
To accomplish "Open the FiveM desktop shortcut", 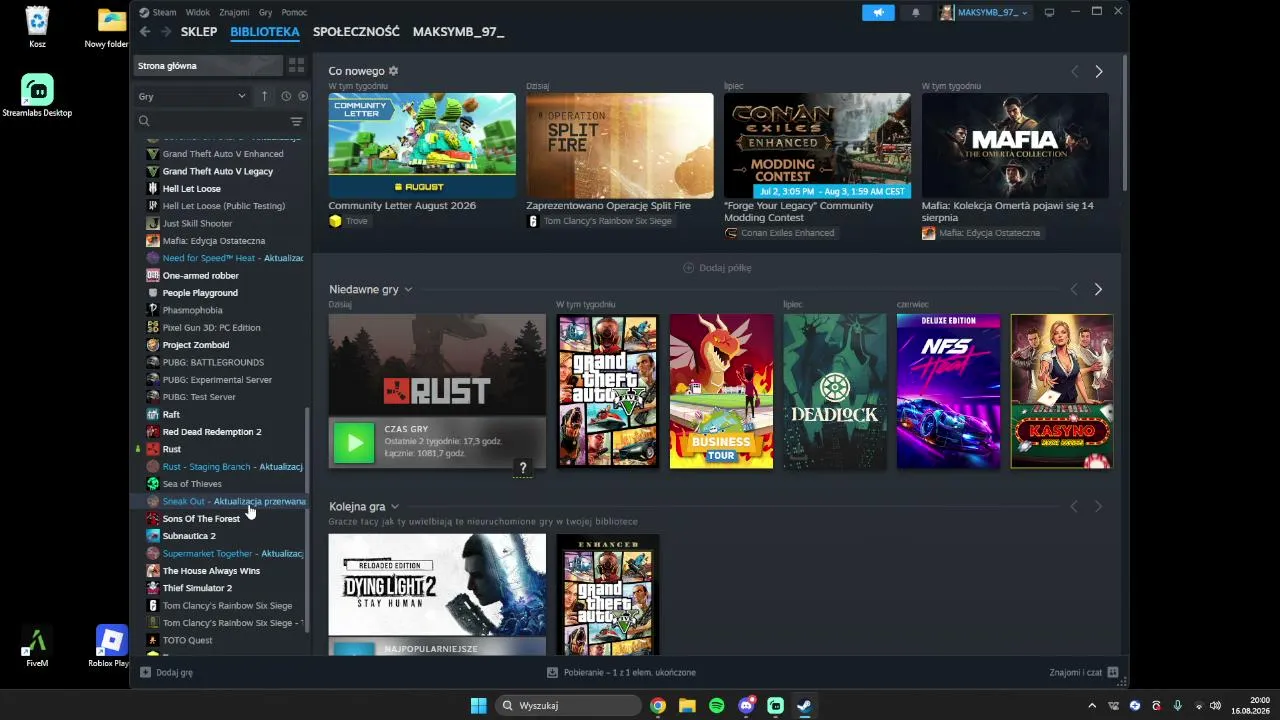I will tap(37, 646).
